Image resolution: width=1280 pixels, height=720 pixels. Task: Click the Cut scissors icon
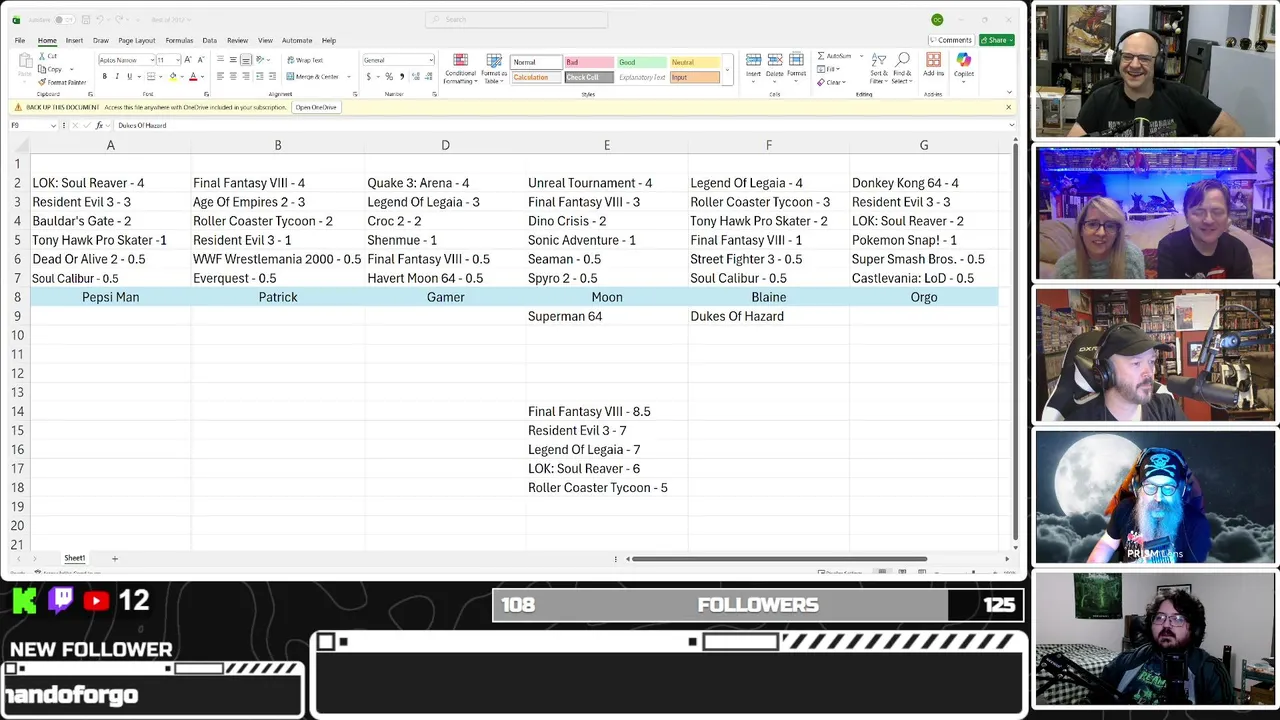(43, 56)
